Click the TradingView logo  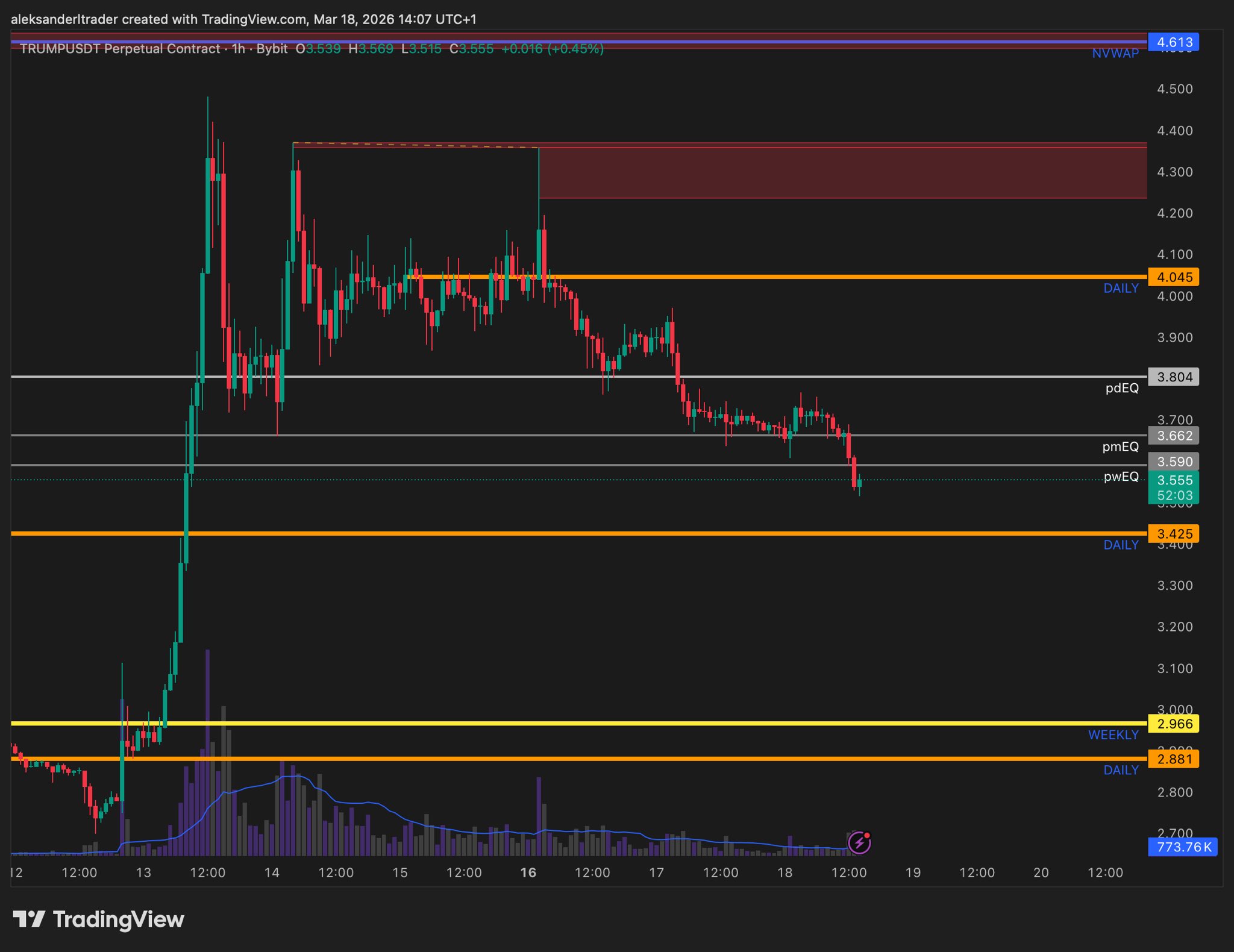[x=99, y=919]
